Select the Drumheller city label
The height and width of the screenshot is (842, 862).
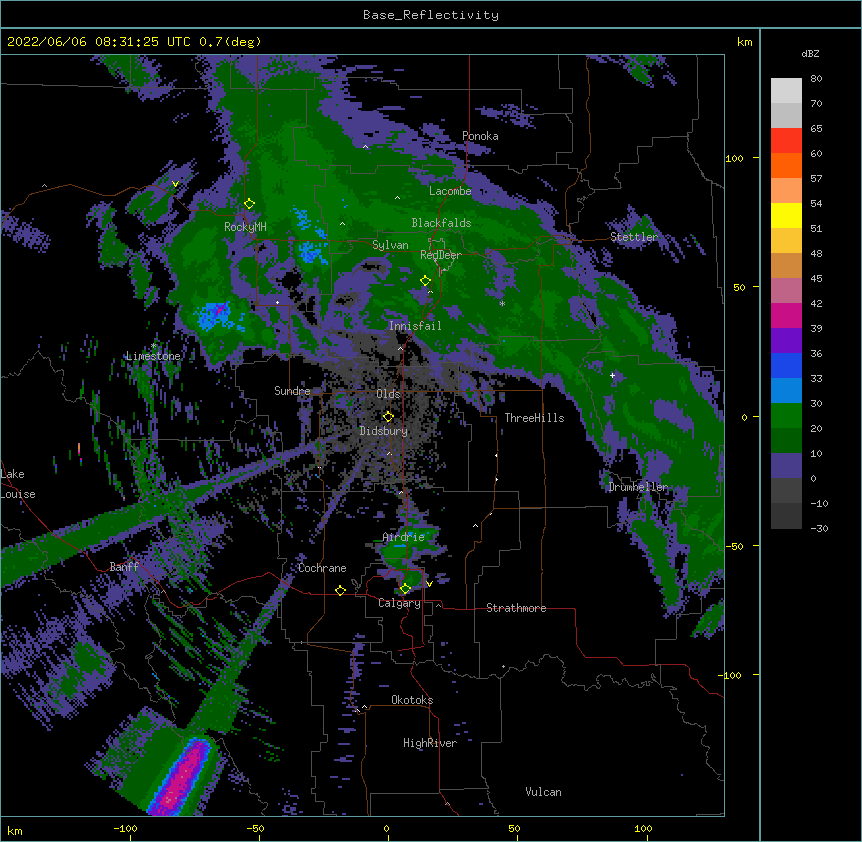coord(638,487)
